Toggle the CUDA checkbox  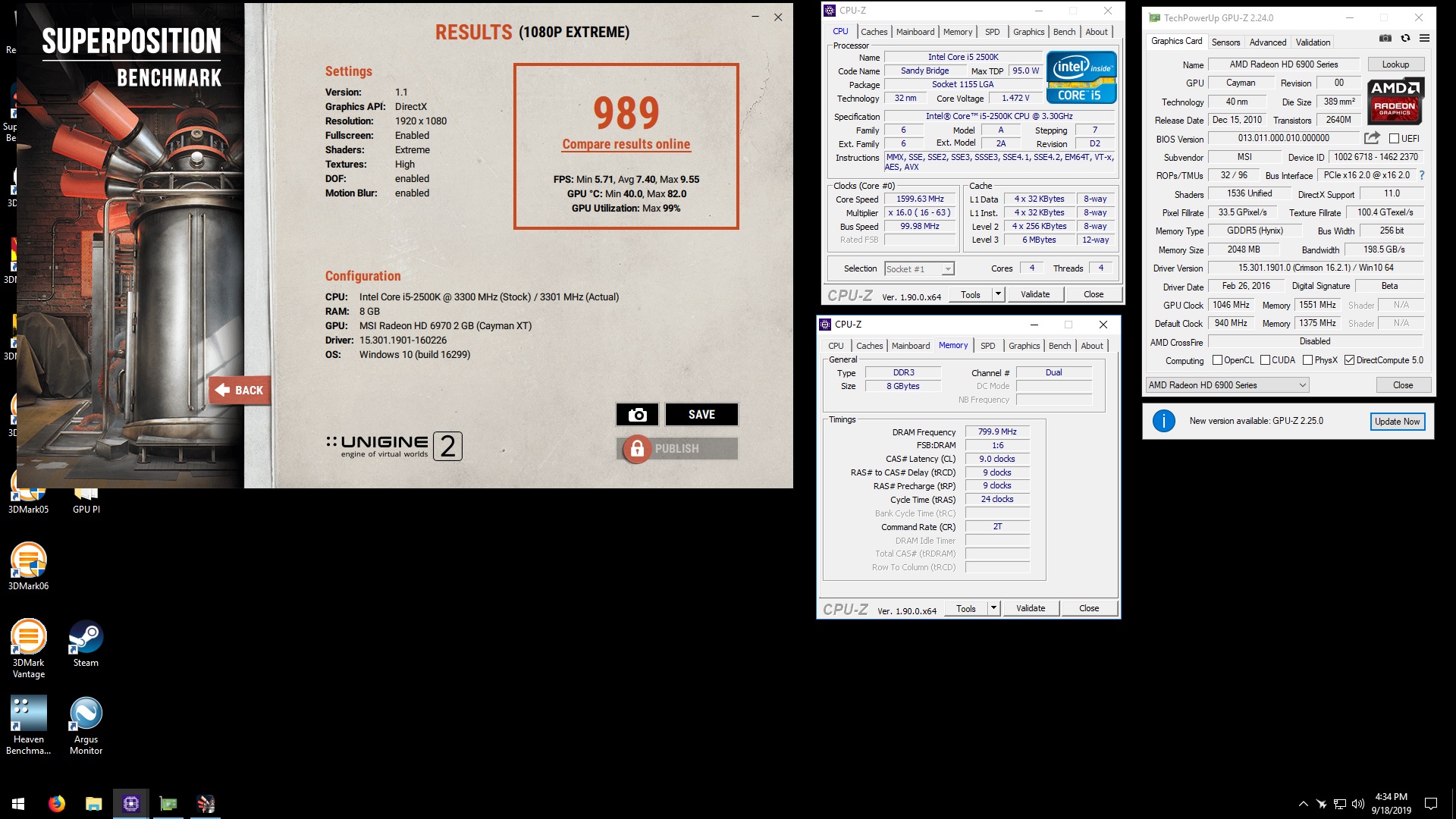click(x=1265, y=360)
